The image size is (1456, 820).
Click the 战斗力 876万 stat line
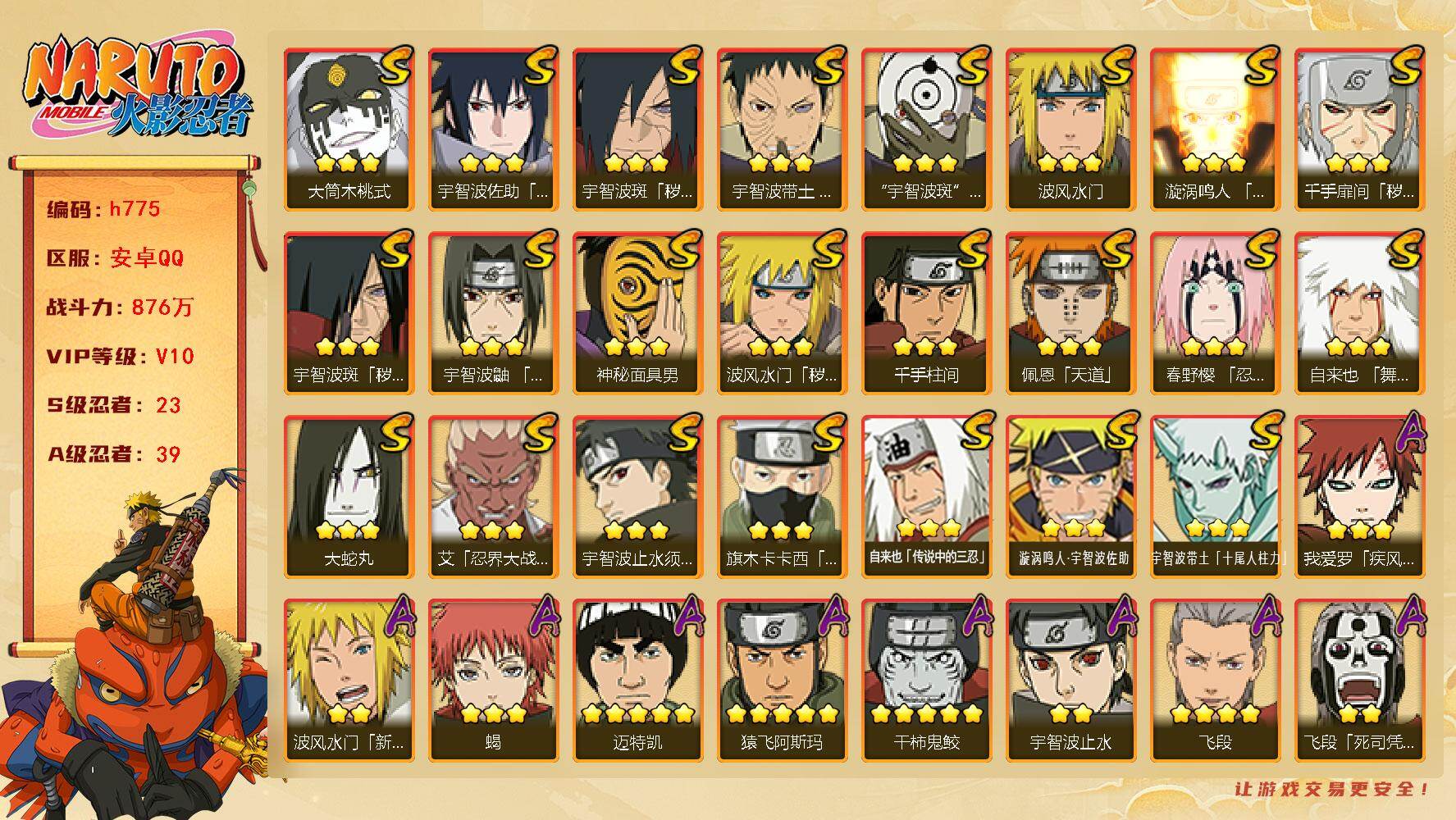[120, 307]
